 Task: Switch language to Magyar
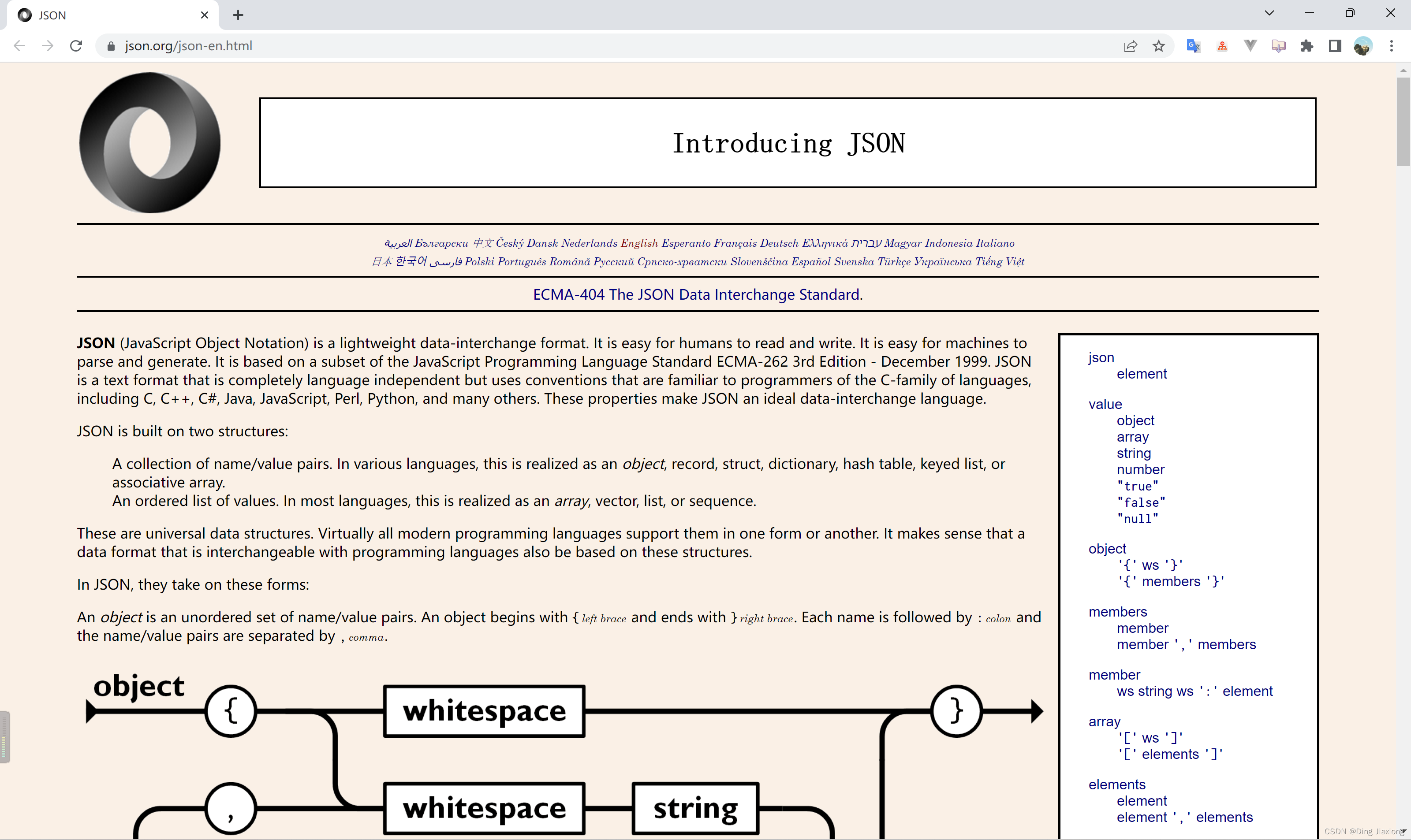903,243
